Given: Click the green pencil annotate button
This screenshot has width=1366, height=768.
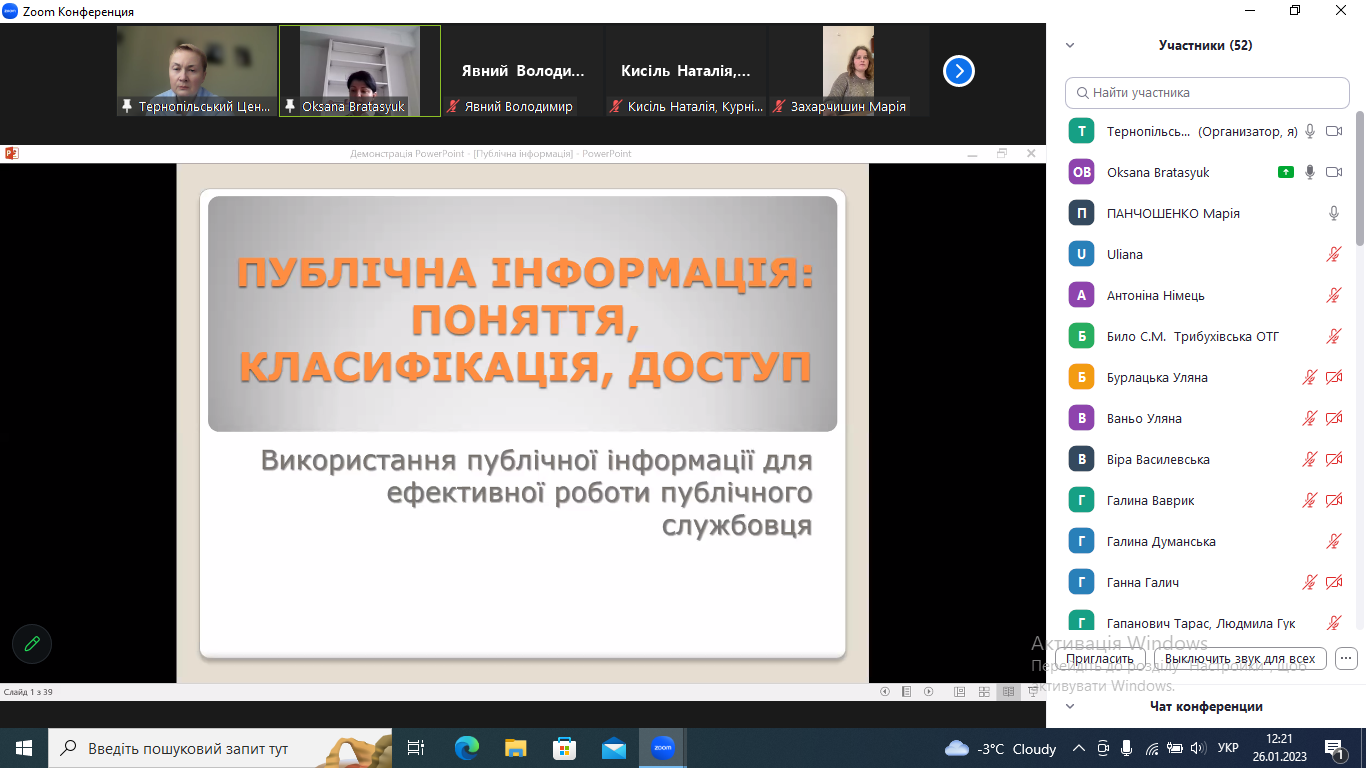Looking at the screenshot, I should click(32, 644).
